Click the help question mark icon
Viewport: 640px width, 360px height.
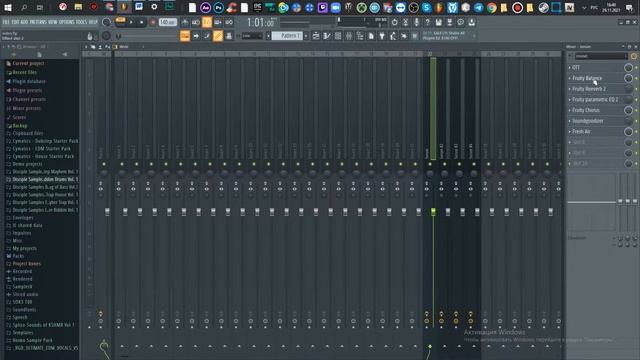click(427, 22)
